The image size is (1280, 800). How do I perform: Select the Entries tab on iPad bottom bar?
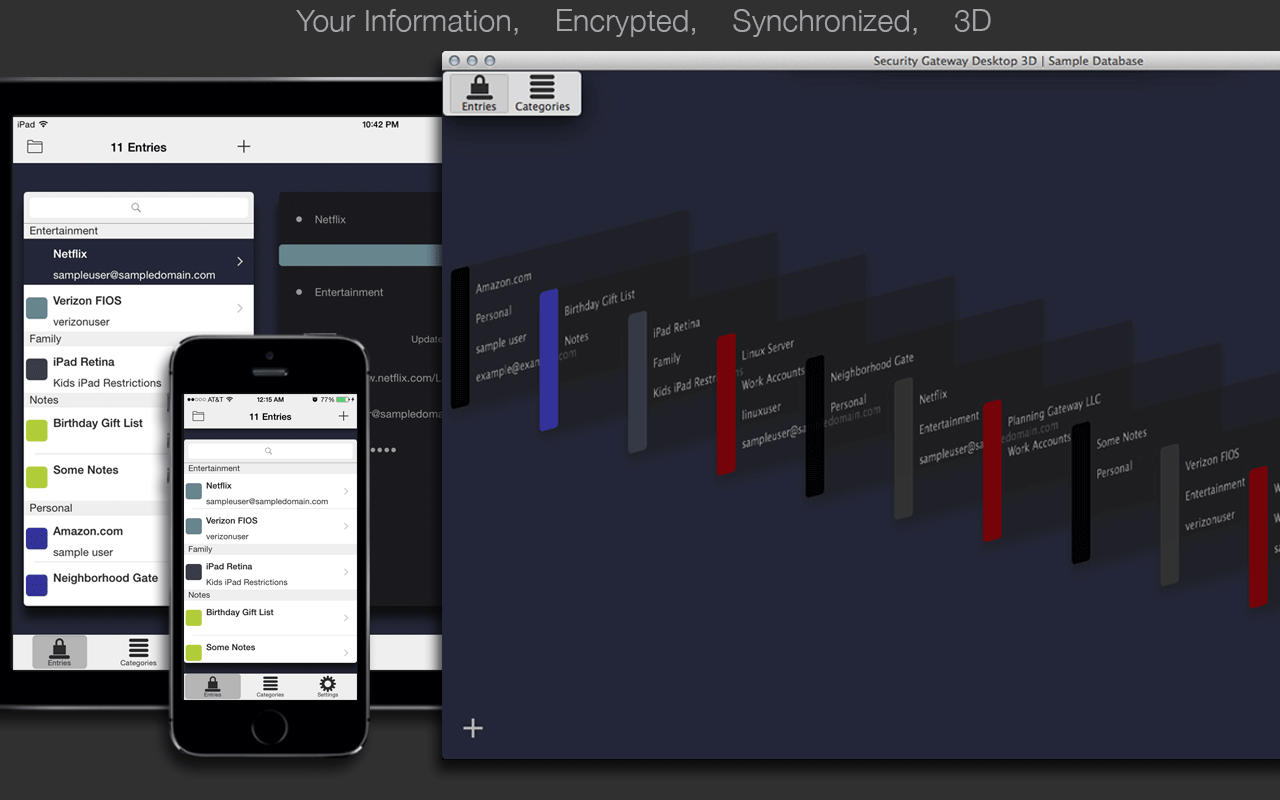pos(59,652)
